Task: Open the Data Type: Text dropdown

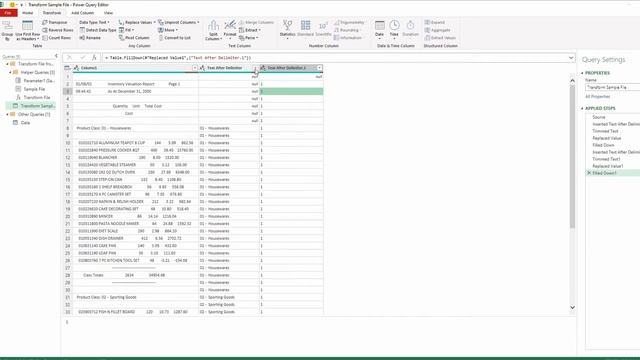Action: point(94,22)
